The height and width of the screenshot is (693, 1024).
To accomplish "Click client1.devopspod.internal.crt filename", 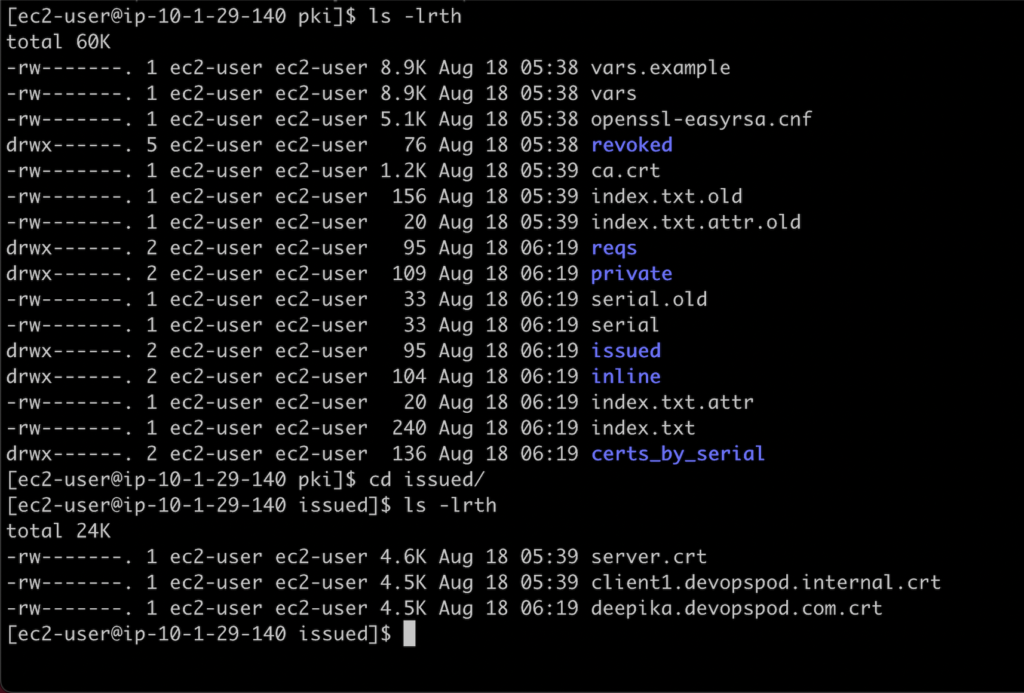I will pos(765,583).
